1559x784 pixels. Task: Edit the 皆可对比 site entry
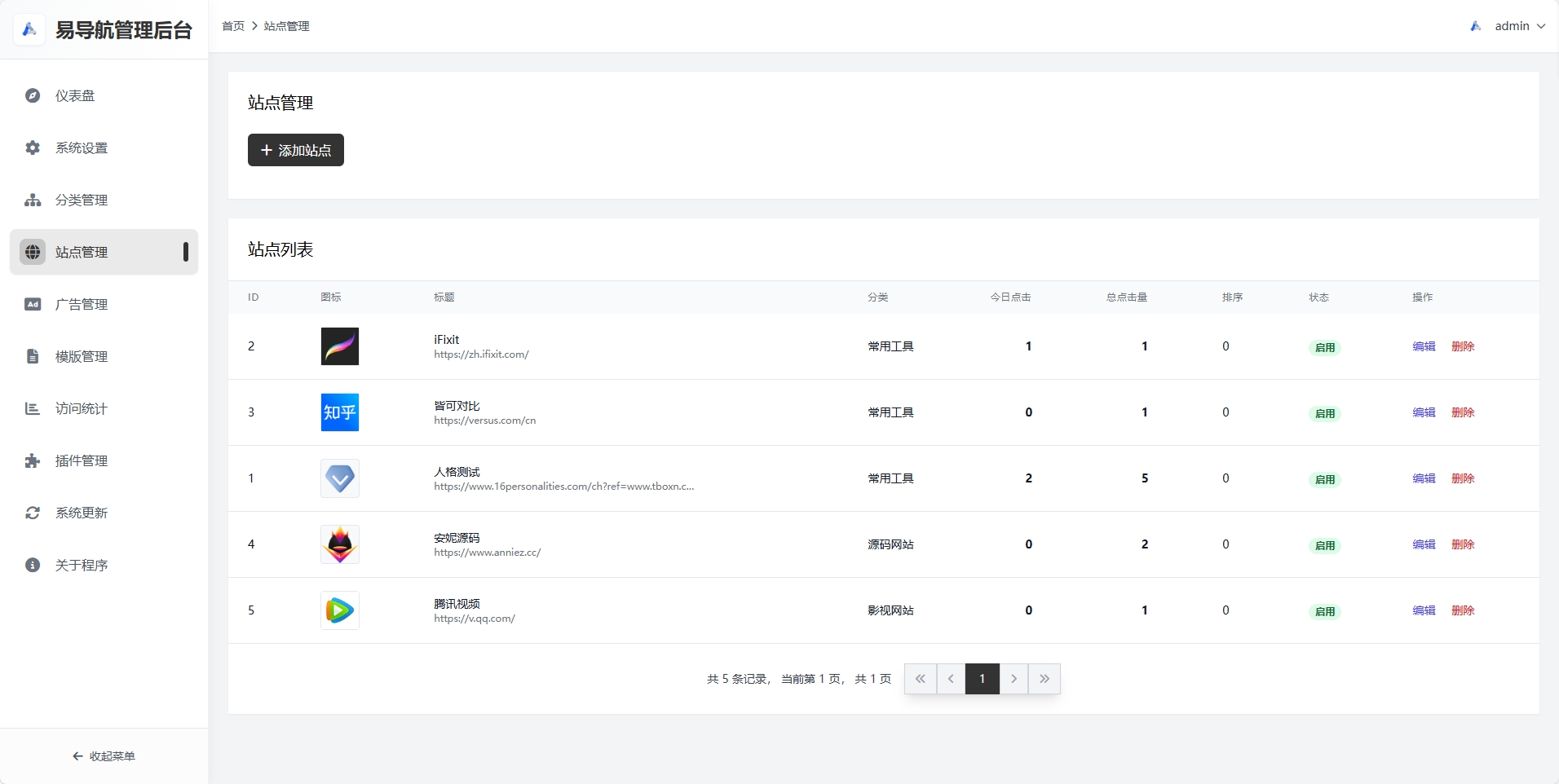pos(1424,412)
